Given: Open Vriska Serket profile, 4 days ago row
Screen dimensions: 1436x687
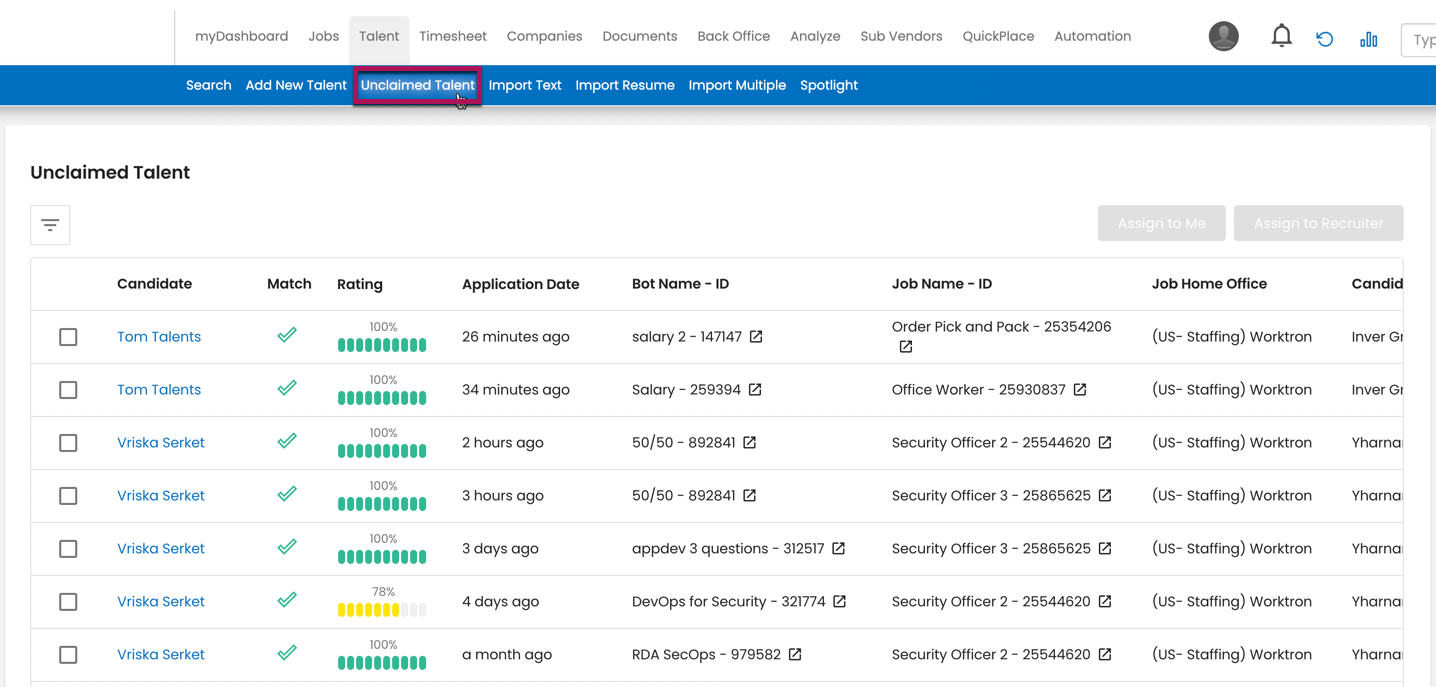Looking at the screenshot, I should tap(161, 602).
